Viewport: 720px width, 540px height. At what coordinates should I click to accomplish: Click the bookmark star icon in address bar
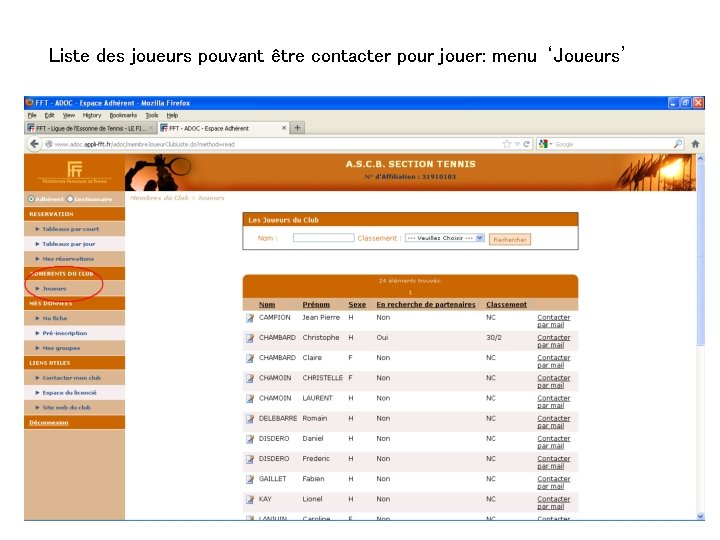pos(507,144)
